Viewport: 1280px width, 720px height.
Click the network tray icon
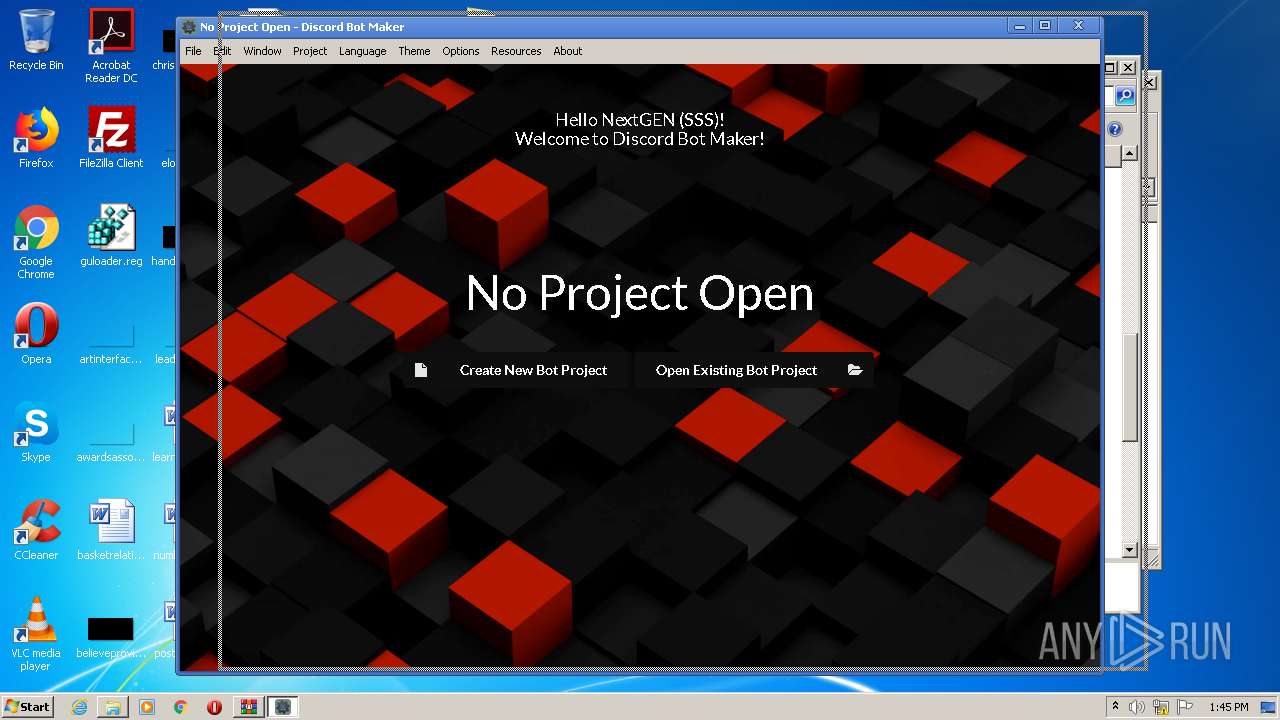1161,707
